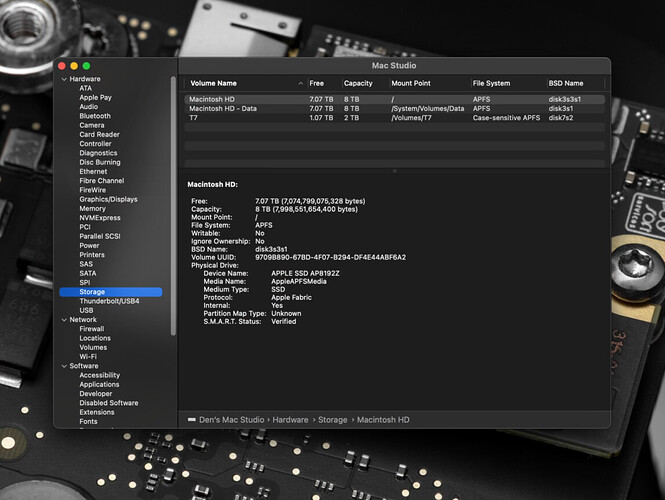Open Diagnostics in the sidebar
Image resolution: width=665 pixels, height=500 pixels.
pyautogui.click(x=98, y=153)
